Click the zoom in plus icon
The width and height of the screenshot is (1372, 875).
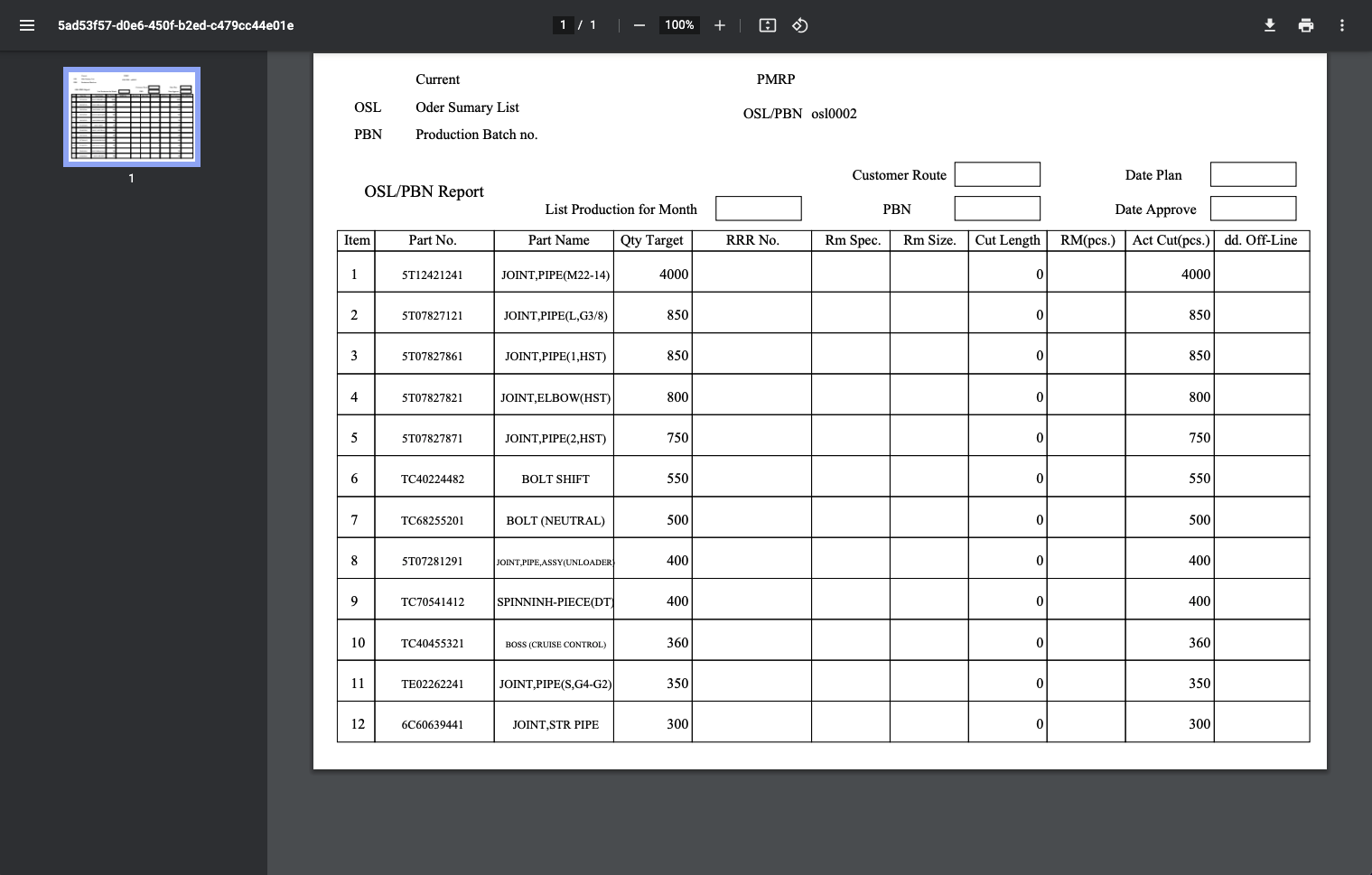(x=720, y=25)
